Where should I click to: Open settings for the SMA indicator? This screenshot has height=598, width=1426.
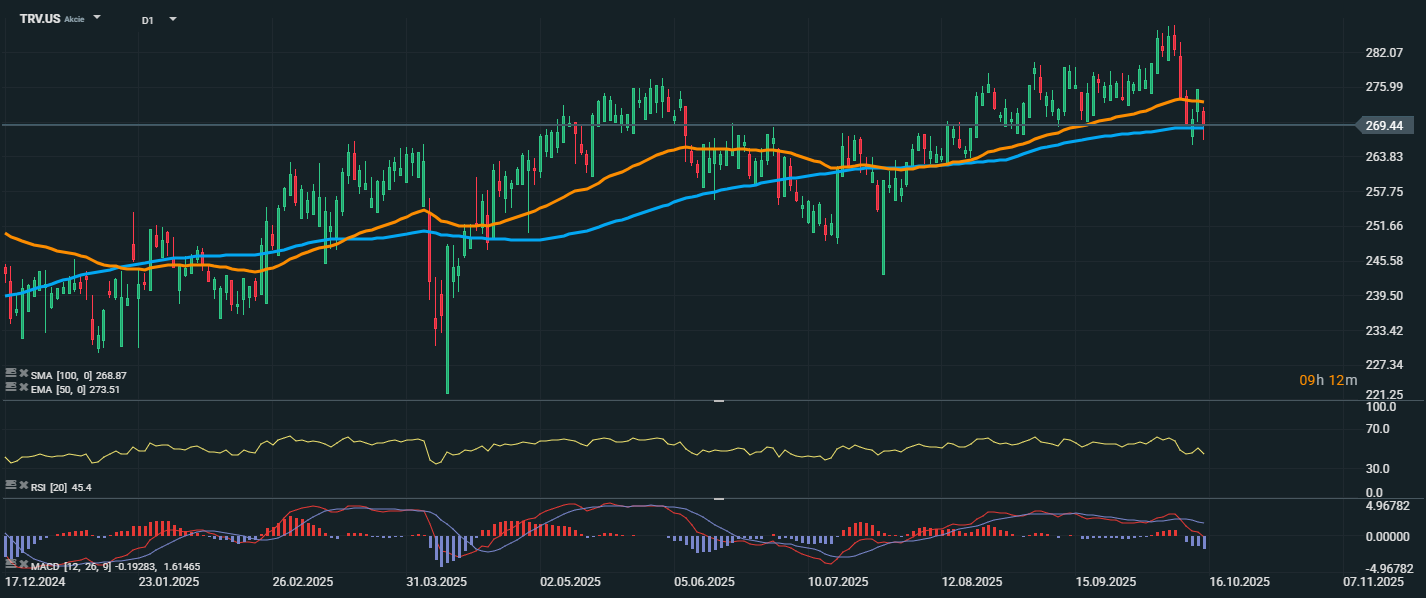tap(11, 374)
